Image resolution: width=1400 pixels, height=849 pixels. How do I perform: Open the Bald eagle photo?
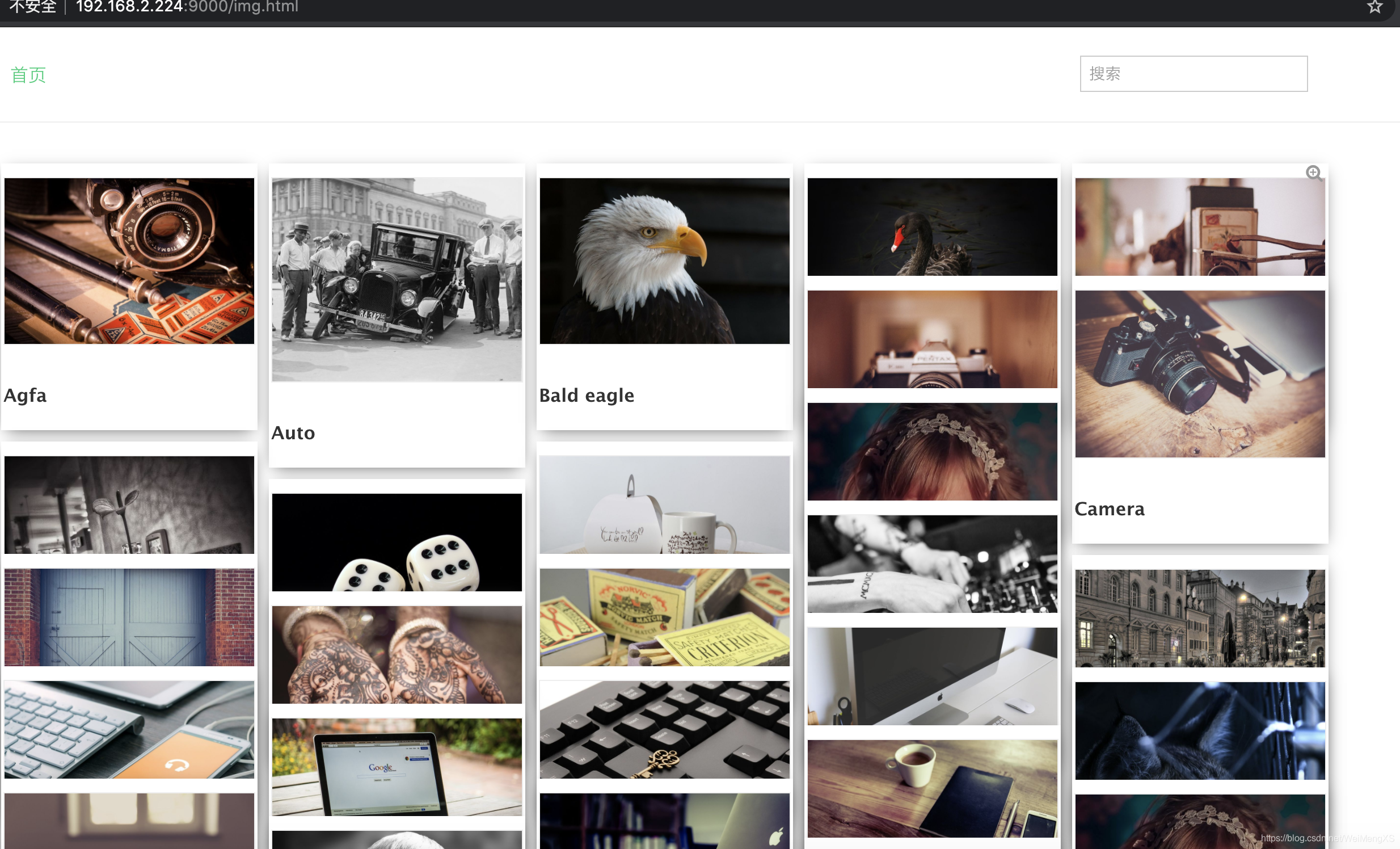click(x=664, y=261)
